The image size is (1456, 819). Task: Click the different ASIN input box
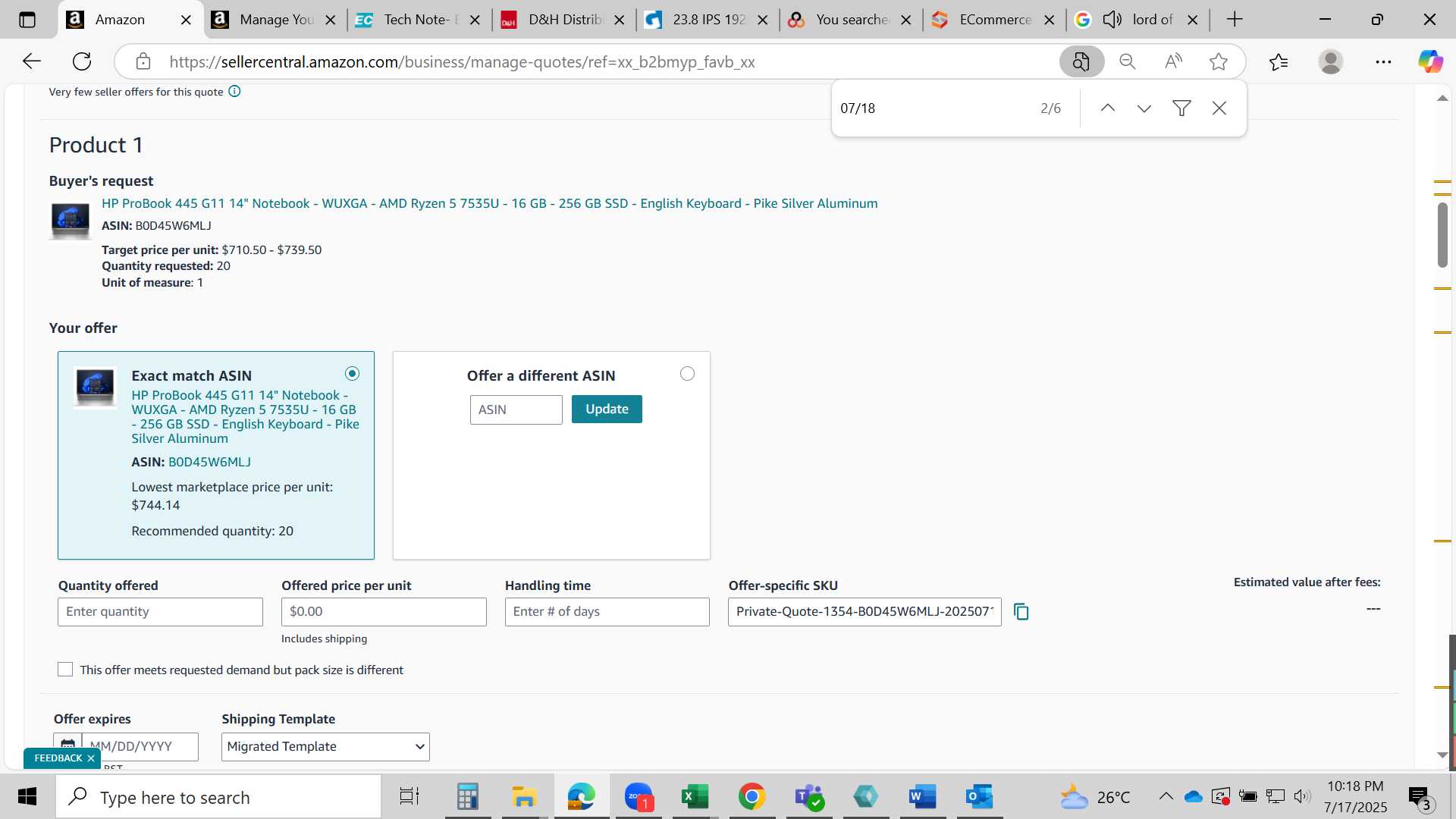point(516,409)
